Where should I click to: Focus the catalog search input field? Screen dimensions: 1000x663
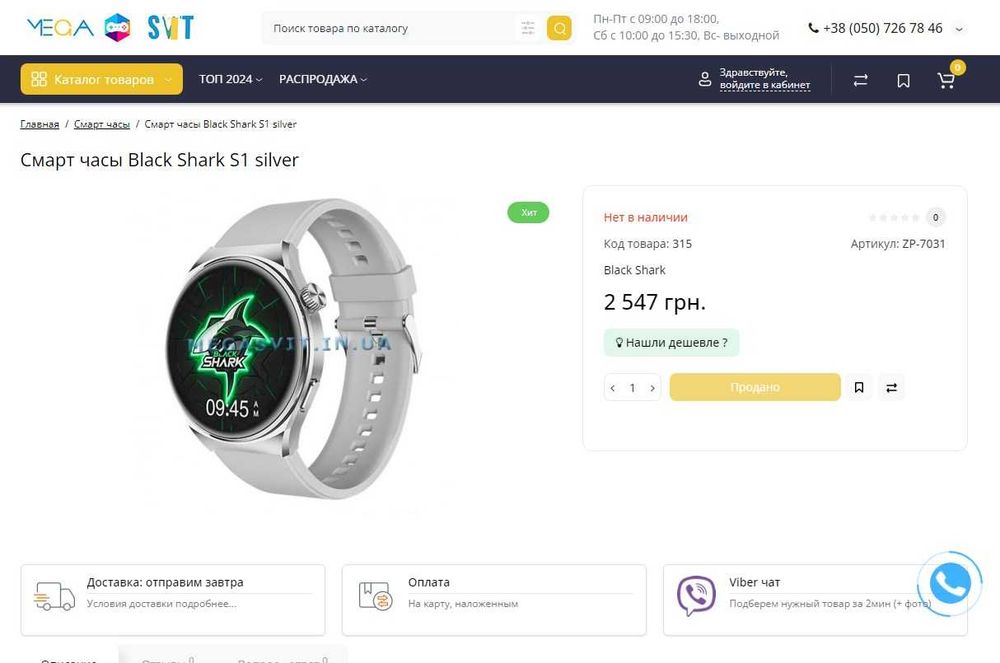coord(390,28)
